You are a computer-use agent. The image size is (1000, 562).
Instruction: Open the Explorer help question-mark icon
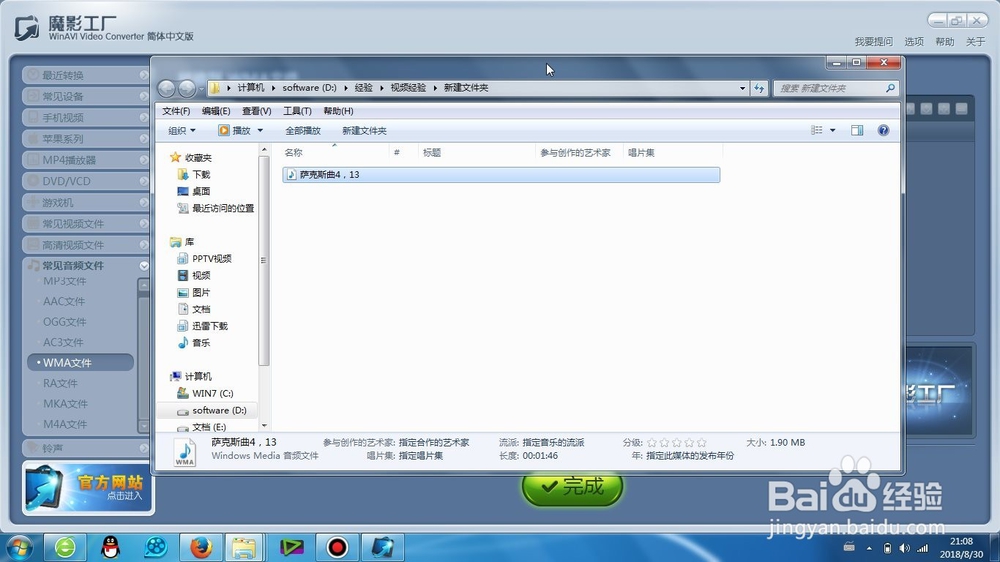pos(883,130)
